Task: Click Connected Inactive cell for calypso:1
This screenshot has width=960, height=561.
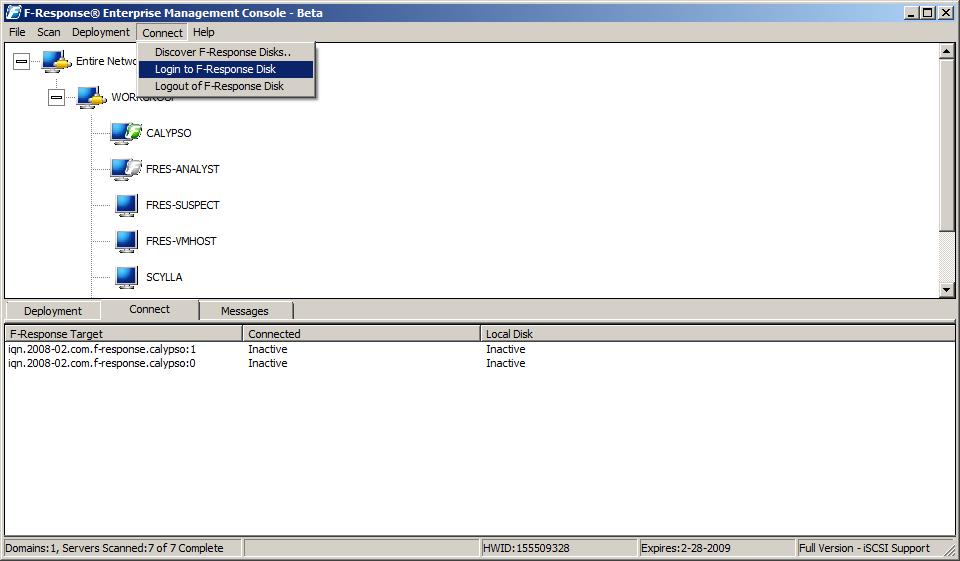Action: coord(268,349)
